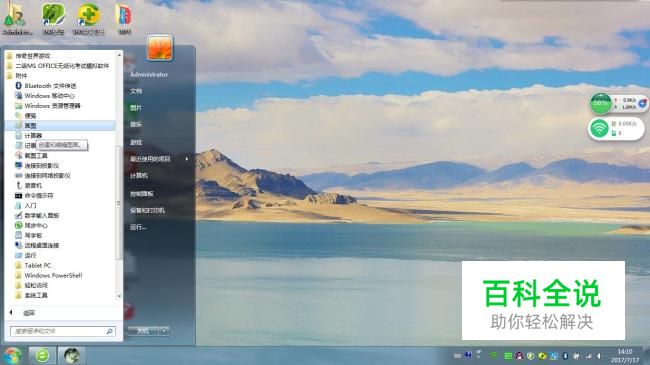
Task: Open 文档 in Start menu
Action: click(136, 91)
